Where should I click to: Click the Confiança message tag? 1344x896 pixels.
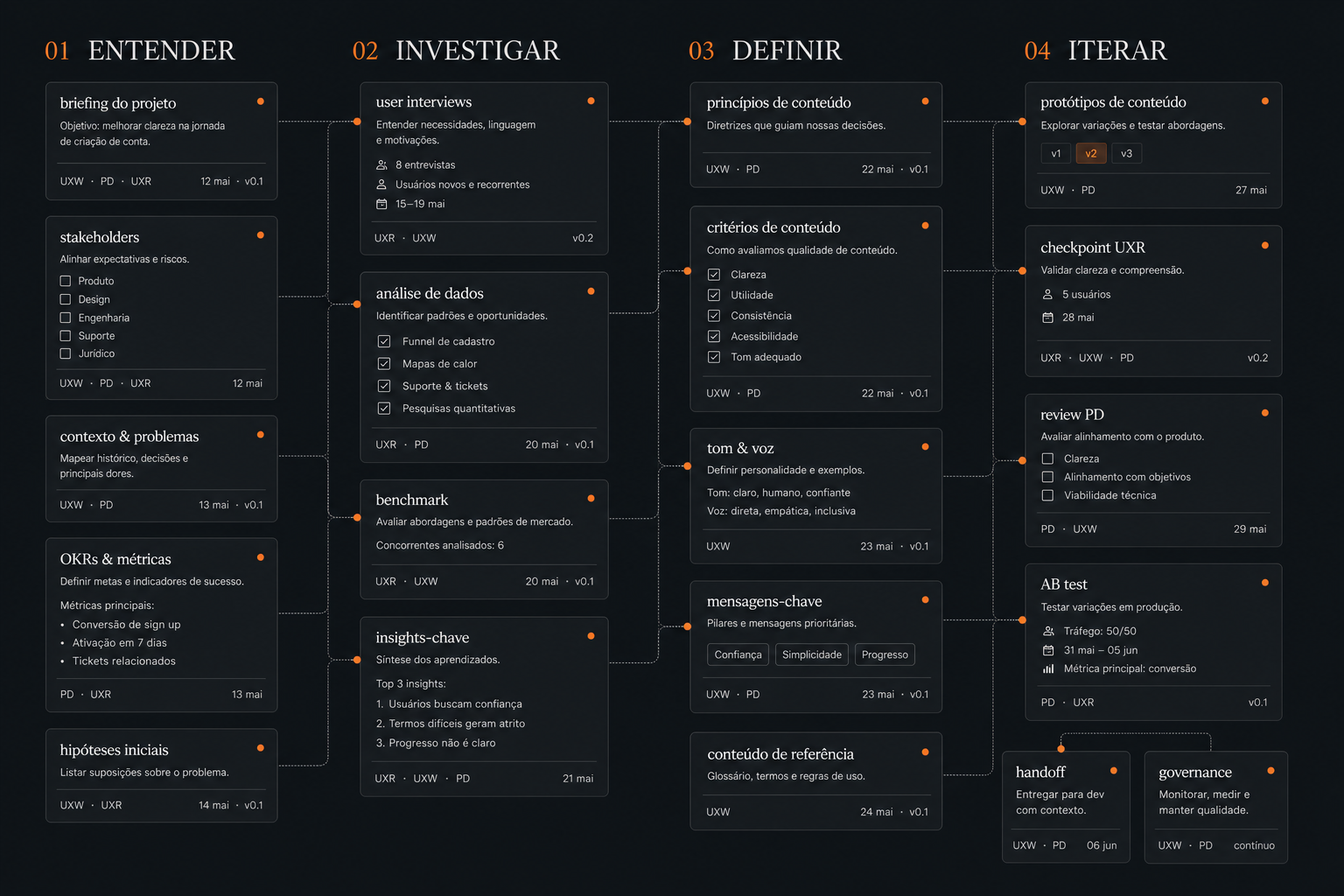[x=738, y=654]
